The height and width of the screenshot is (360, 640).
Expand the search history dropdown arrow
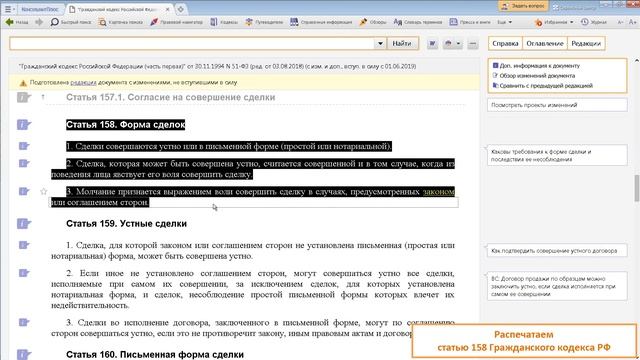(x=380, y=43)
